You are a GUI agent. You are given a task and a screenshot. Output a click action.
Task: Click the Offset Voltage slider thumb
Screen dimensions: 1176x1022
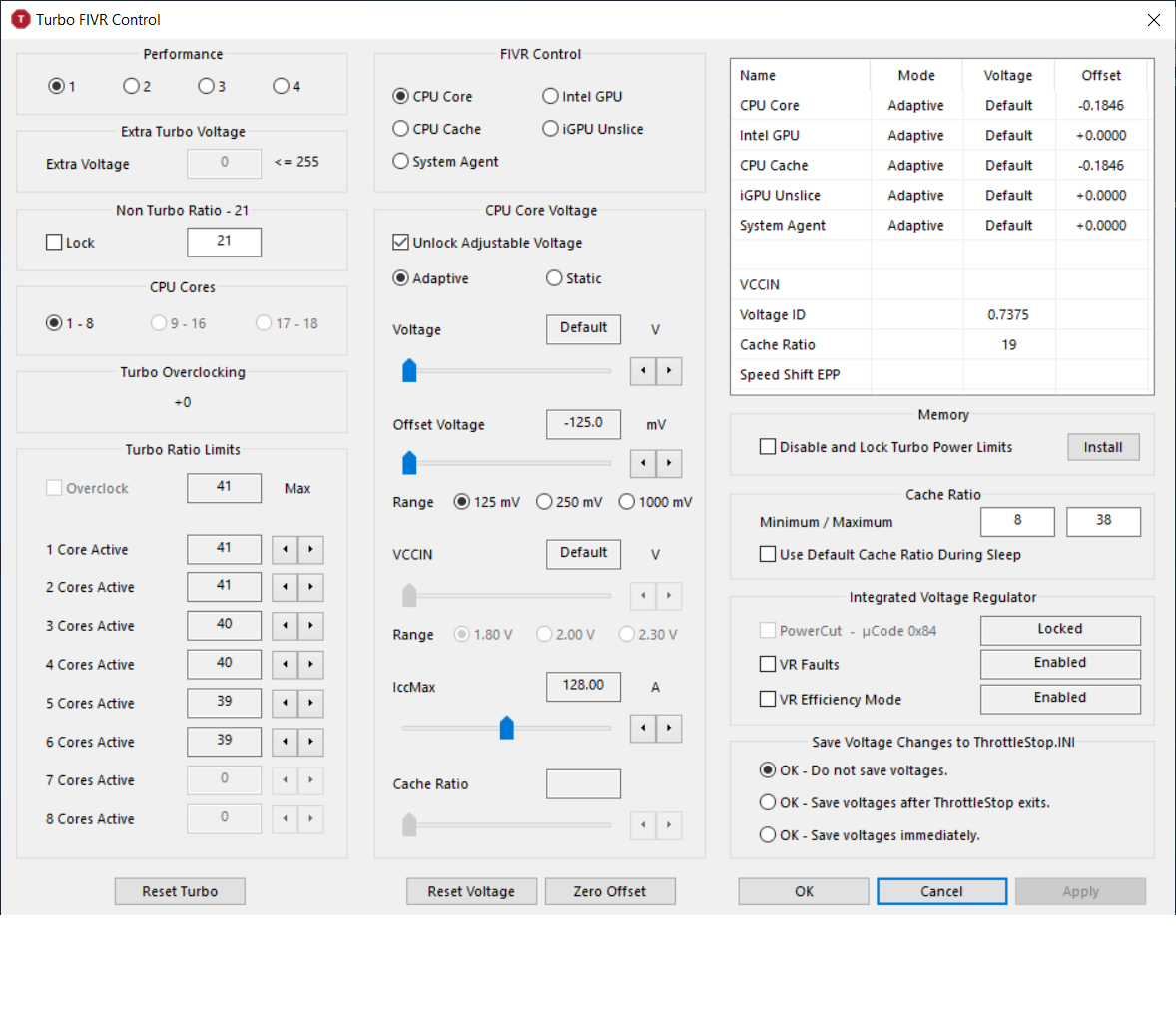point(409,463)
